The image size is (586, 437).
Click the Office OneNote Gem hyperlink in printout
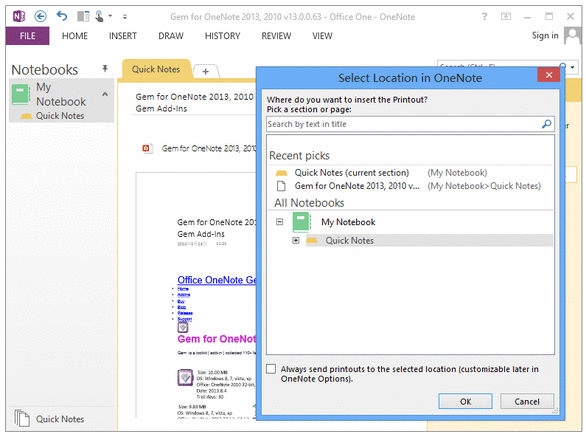click(216, 280)
